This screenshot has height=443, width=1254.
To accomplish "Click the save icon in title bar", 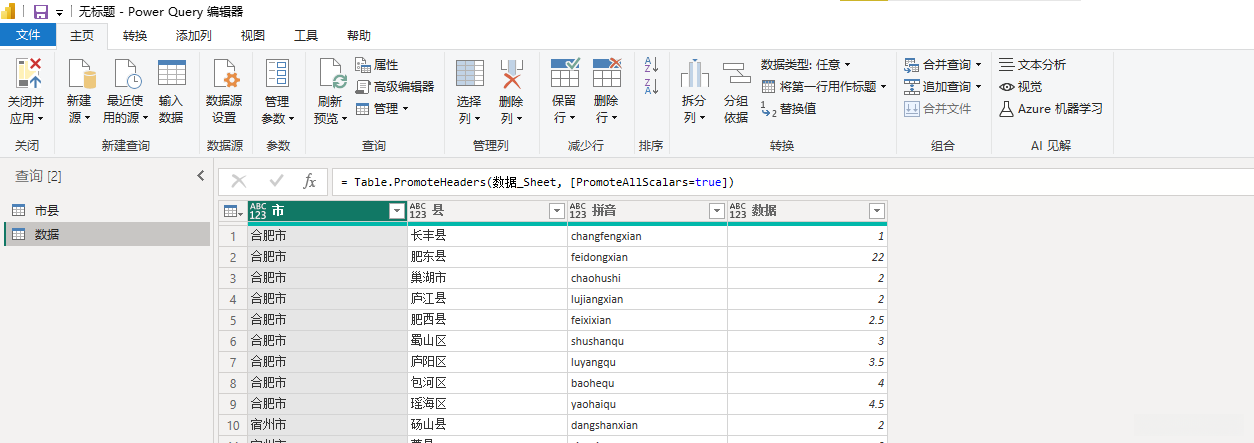I will [41, 12].
